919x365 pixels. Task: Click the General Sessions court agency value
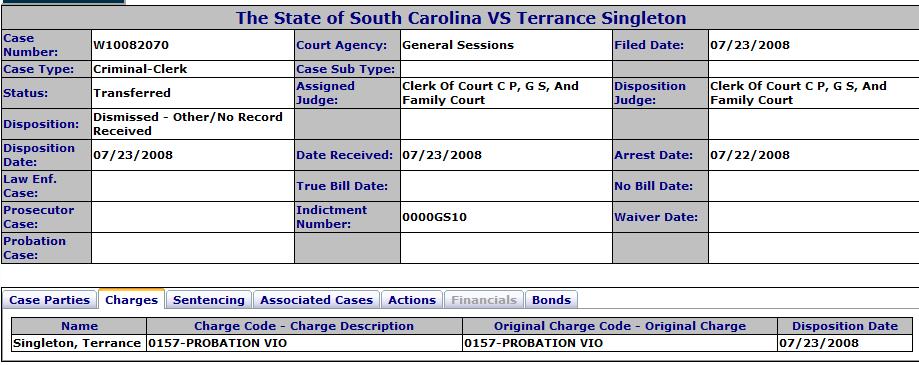458,45
